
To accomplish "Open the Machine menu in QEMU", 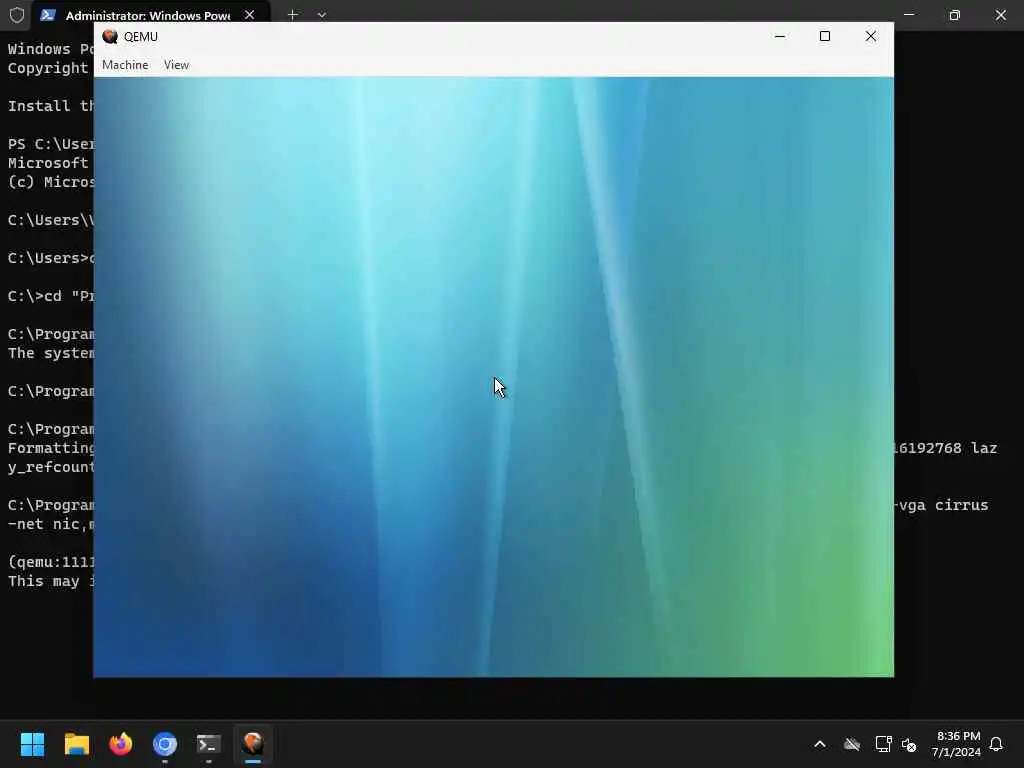I will pyautogui.click(x=125, y=65).
